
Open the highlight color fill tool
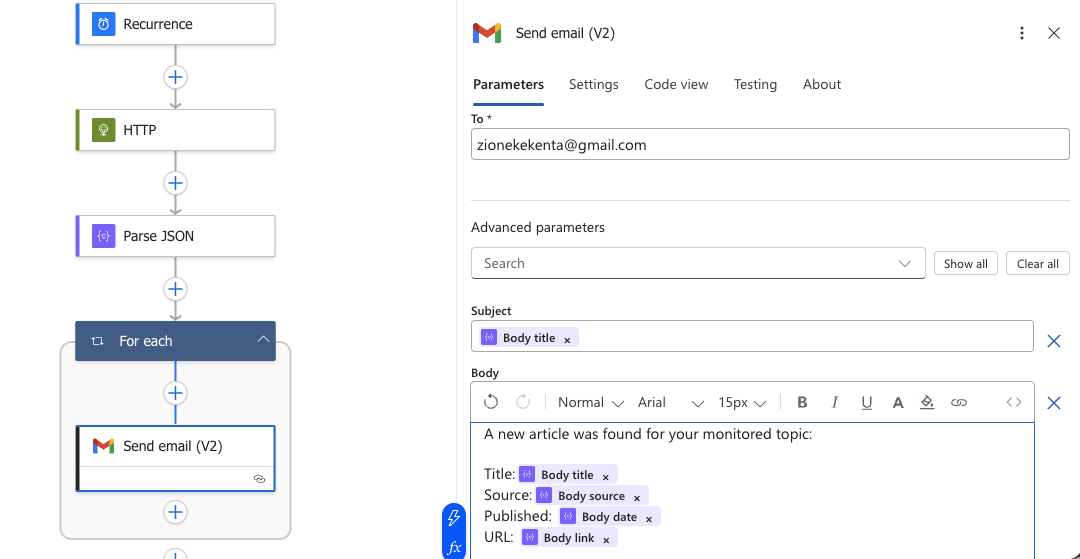[927, 402]
